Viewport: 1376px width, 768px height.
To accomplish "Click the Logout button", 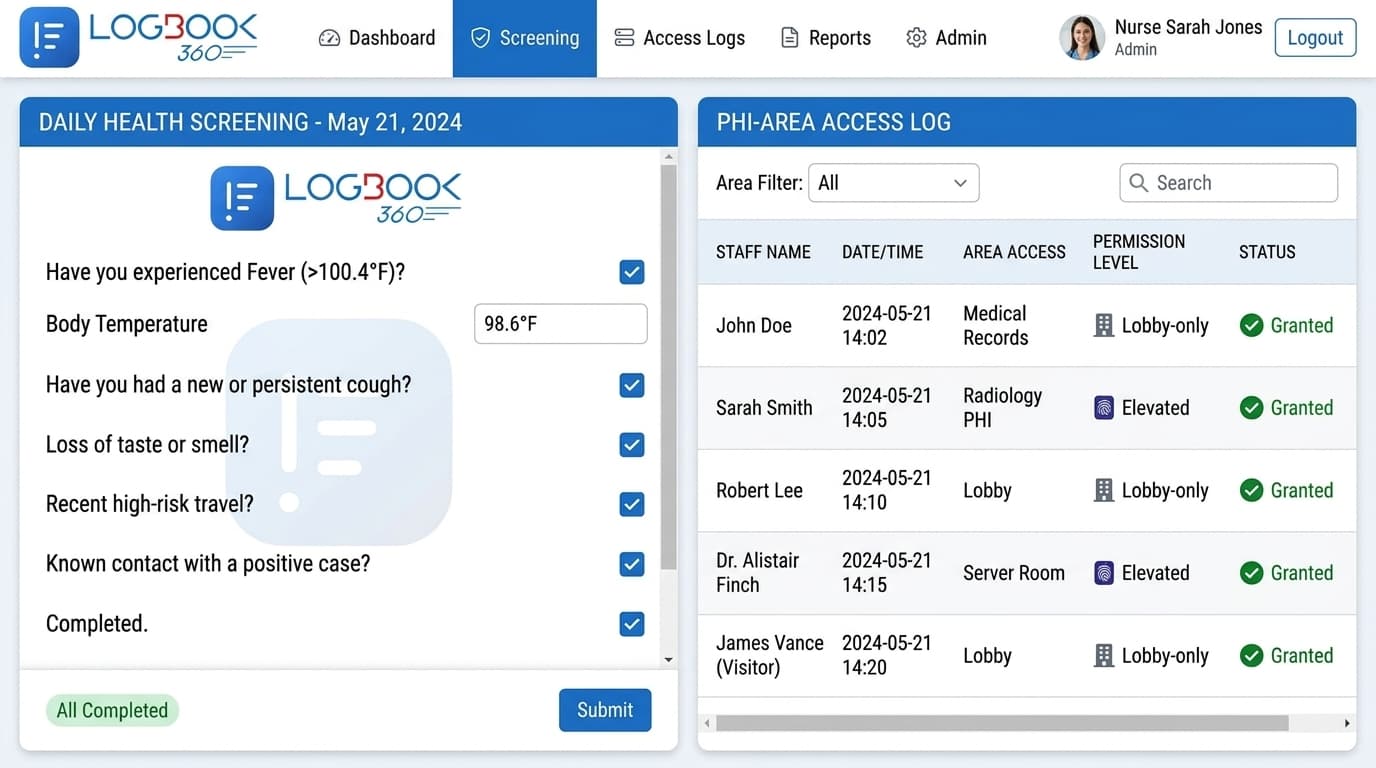I will [x=1315, y=38].
